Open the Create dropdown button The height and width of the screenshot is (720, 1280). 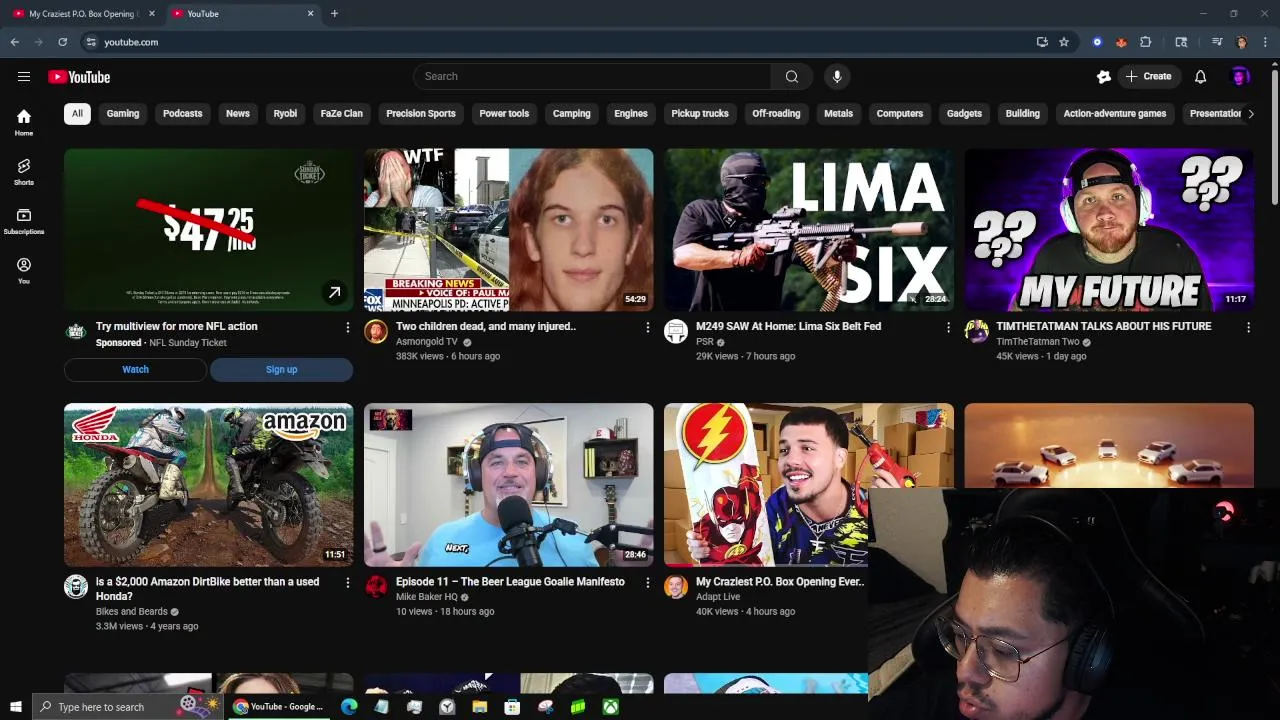[x=1148, y=77]
